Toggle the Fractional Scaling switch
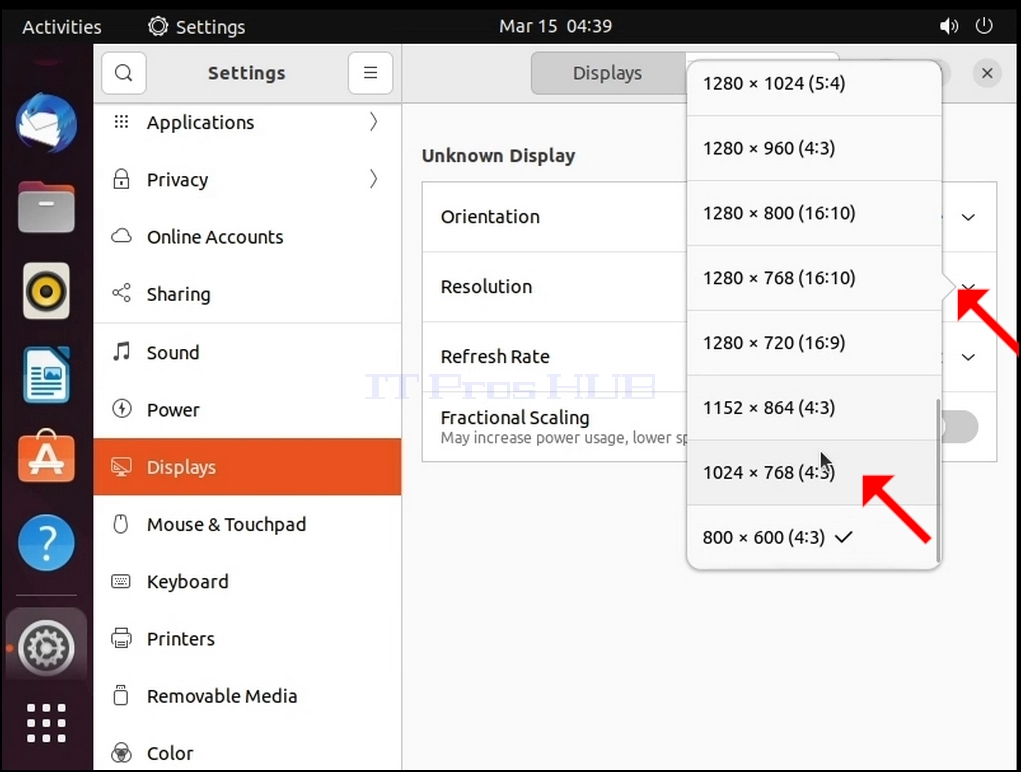 (960, 427)
